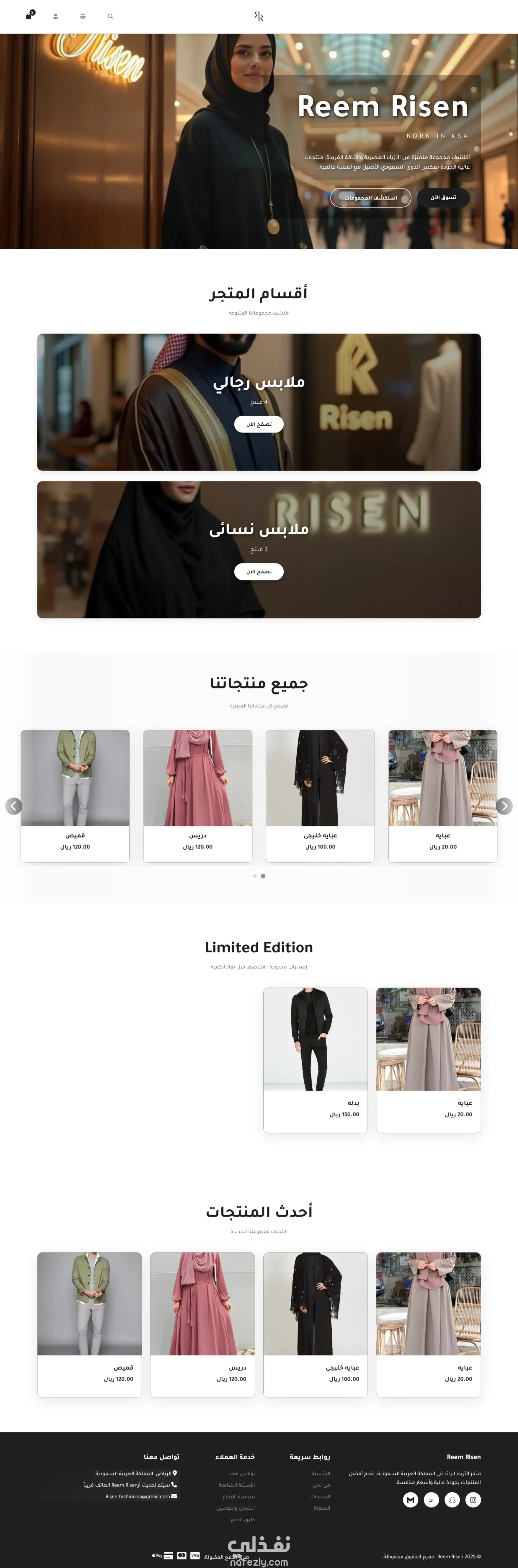Open the بدله jacket product in Limited Edition
Screen dimensions: 518x1568
tap(316, 1060)
